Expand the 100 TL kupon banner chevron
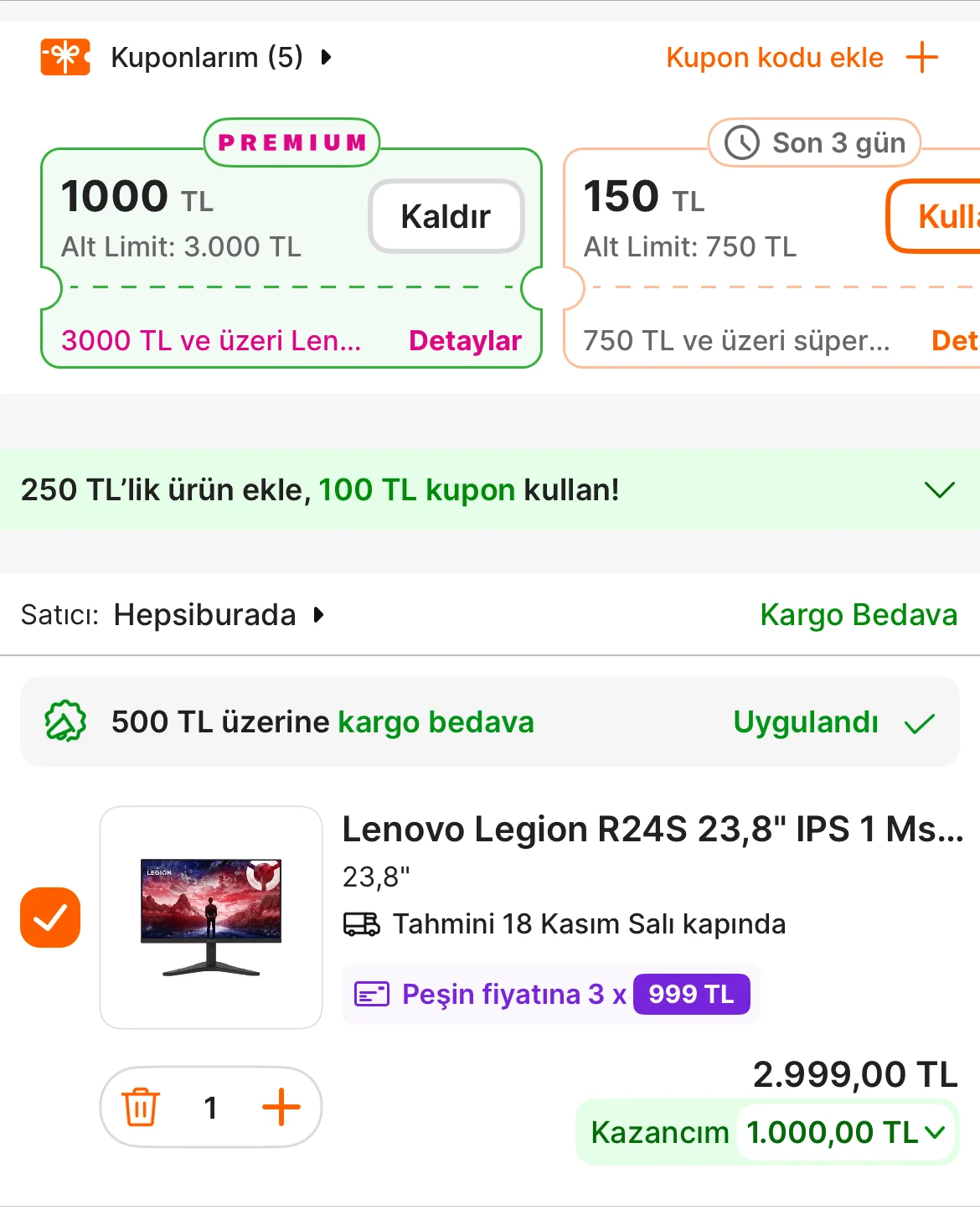Screen dimensions: 980x1210 (939, 489)
